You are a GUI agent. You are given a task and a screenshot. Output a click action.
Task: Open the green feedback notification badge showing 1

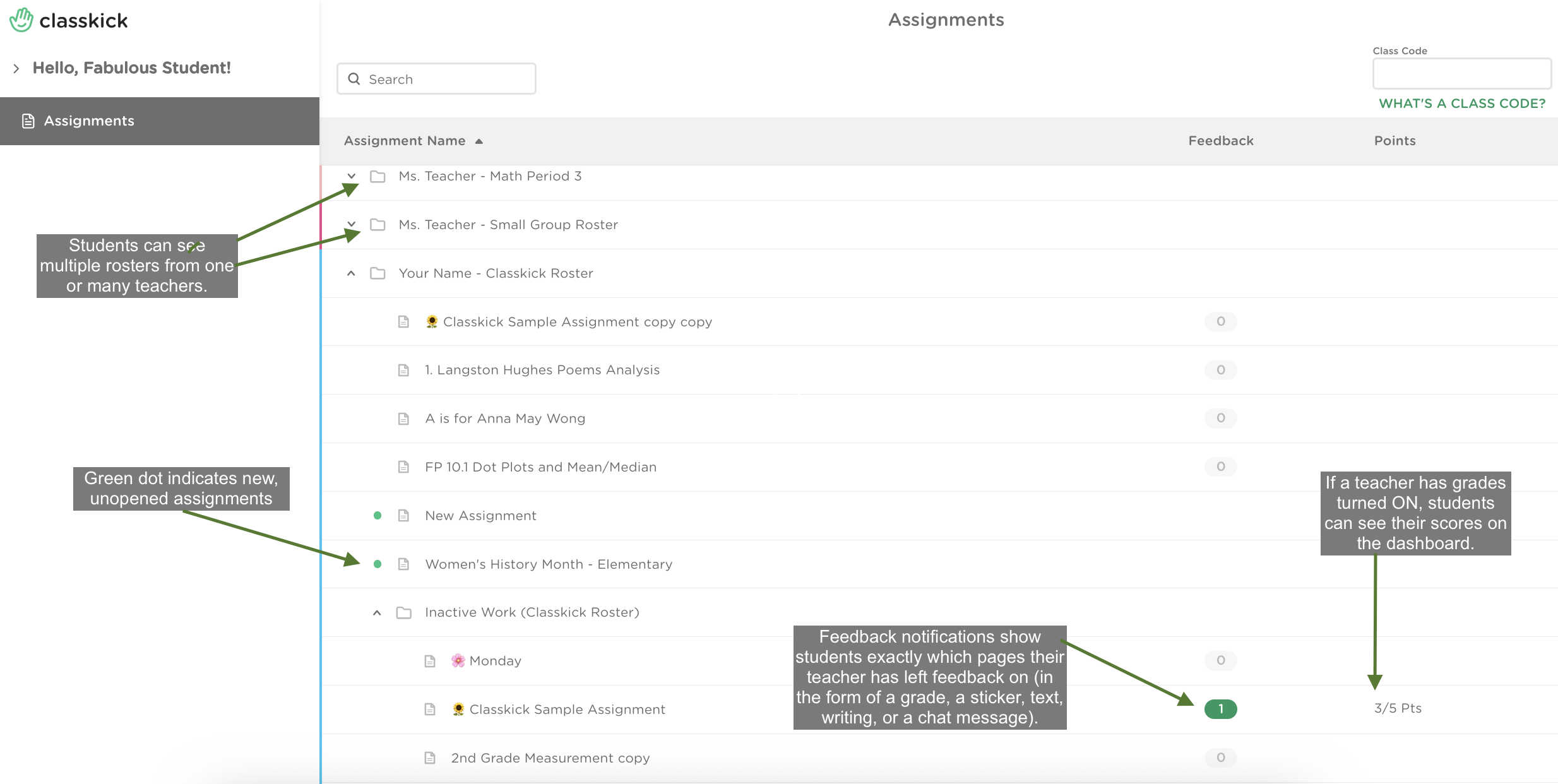tap(1220, 709)
